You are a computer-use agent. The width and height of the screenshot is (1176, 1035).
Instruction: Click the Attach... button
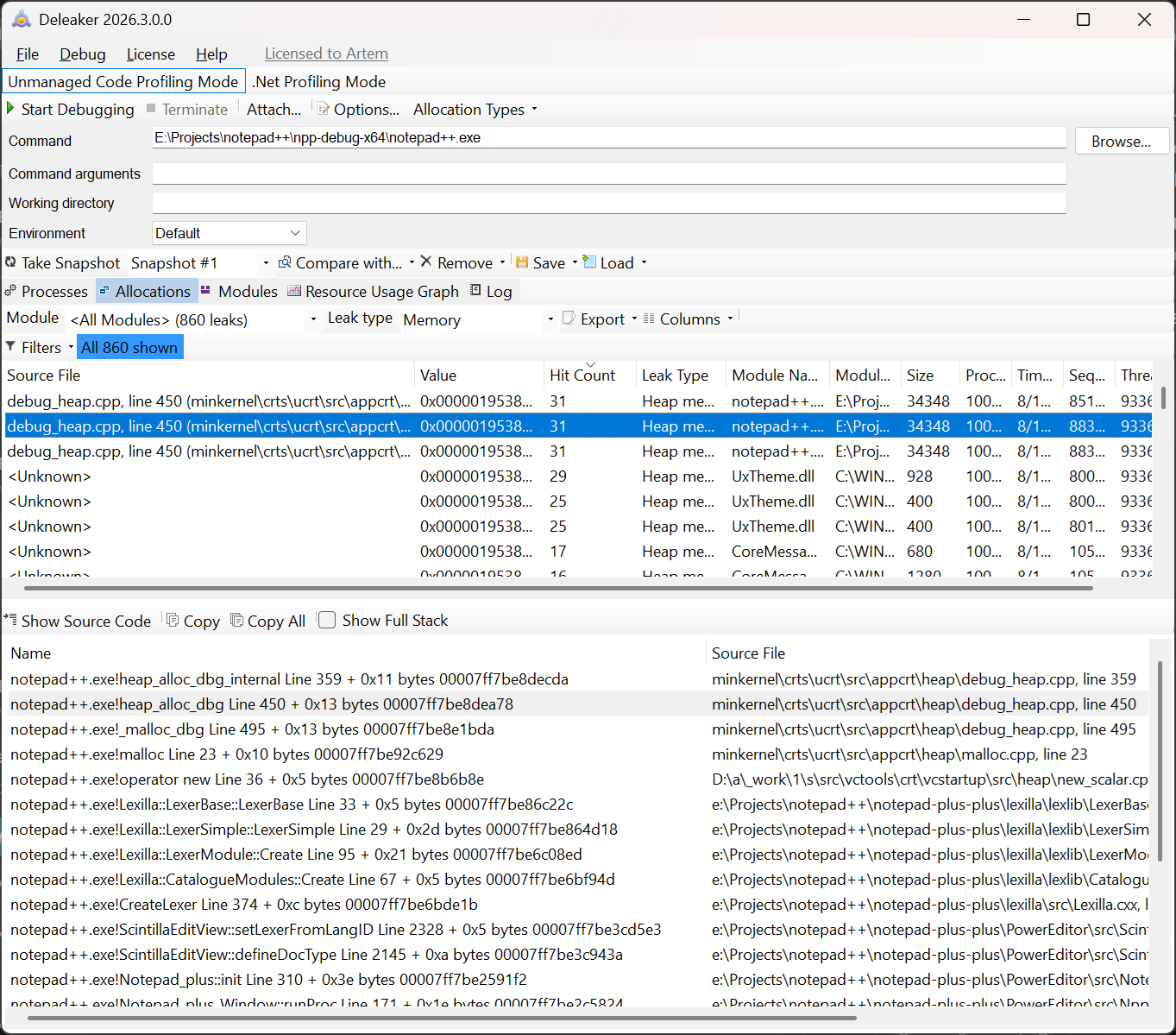click(274, 109)
